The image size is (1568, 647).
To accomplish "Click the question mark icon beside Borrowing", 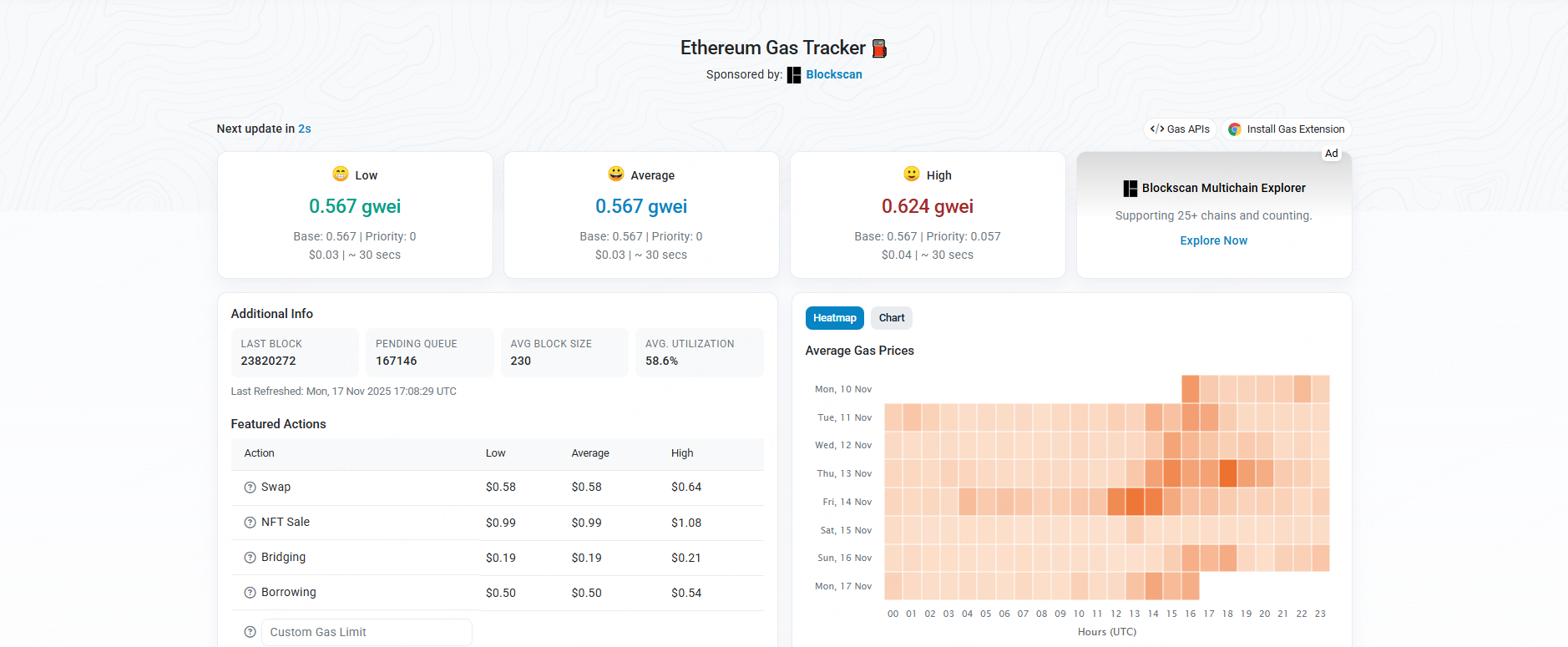I will pos(250,592).
